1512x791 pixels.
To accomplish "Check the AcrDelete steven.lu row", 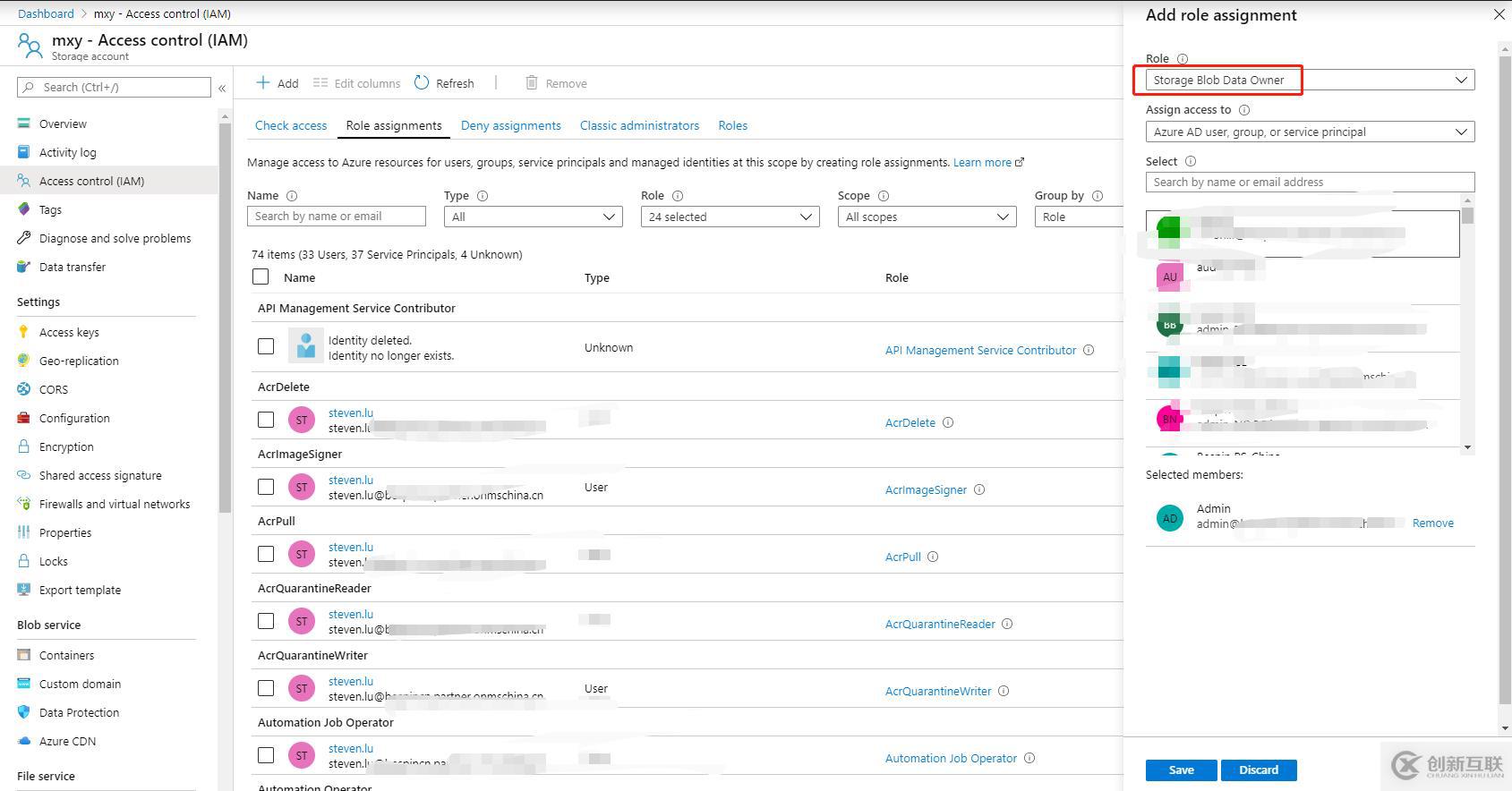I will (266, 420).
